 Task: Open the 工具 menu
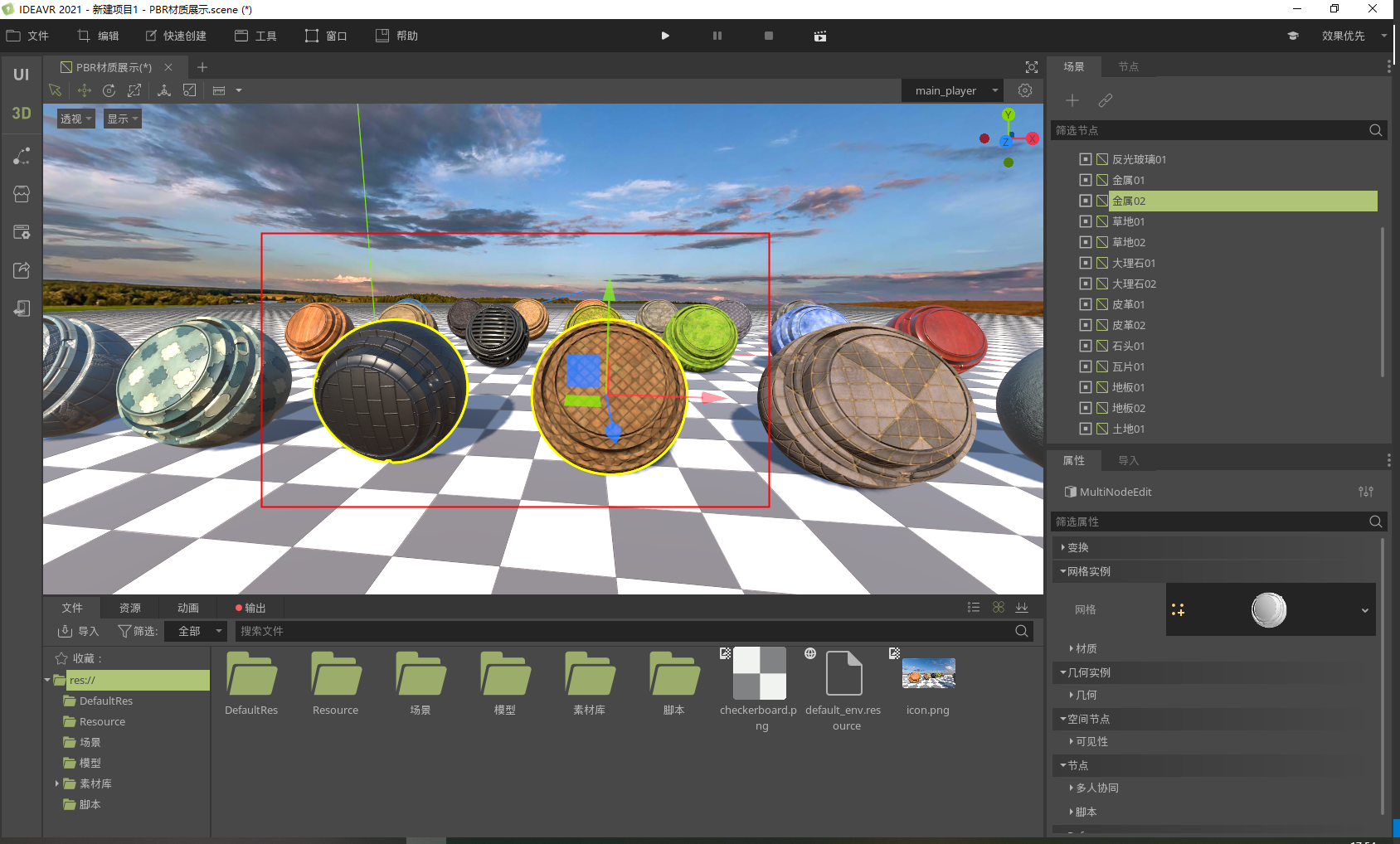click(x=256, y=36)
